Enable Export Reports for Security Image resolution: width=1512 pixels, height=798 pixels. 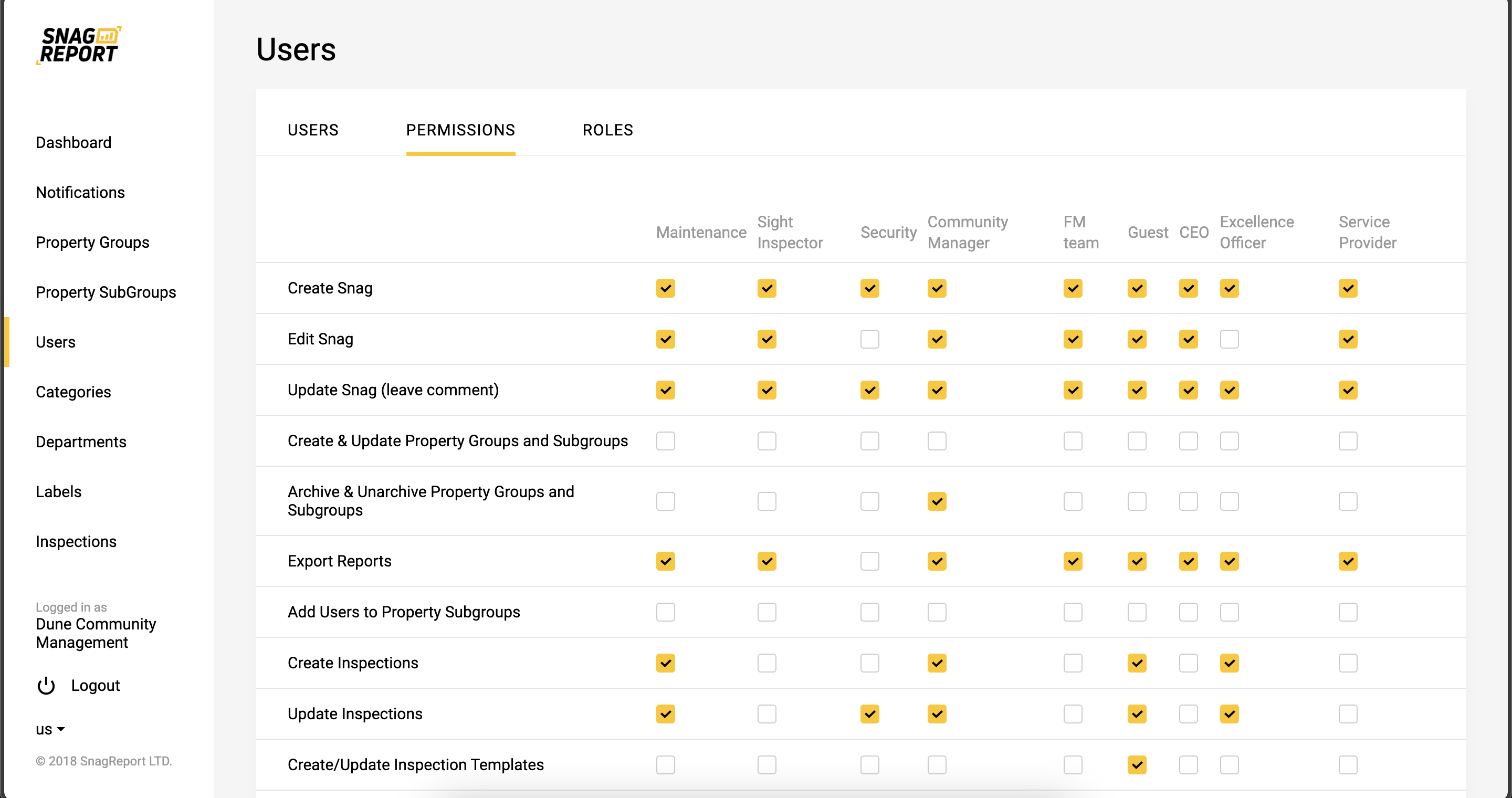tap(869, 561)
